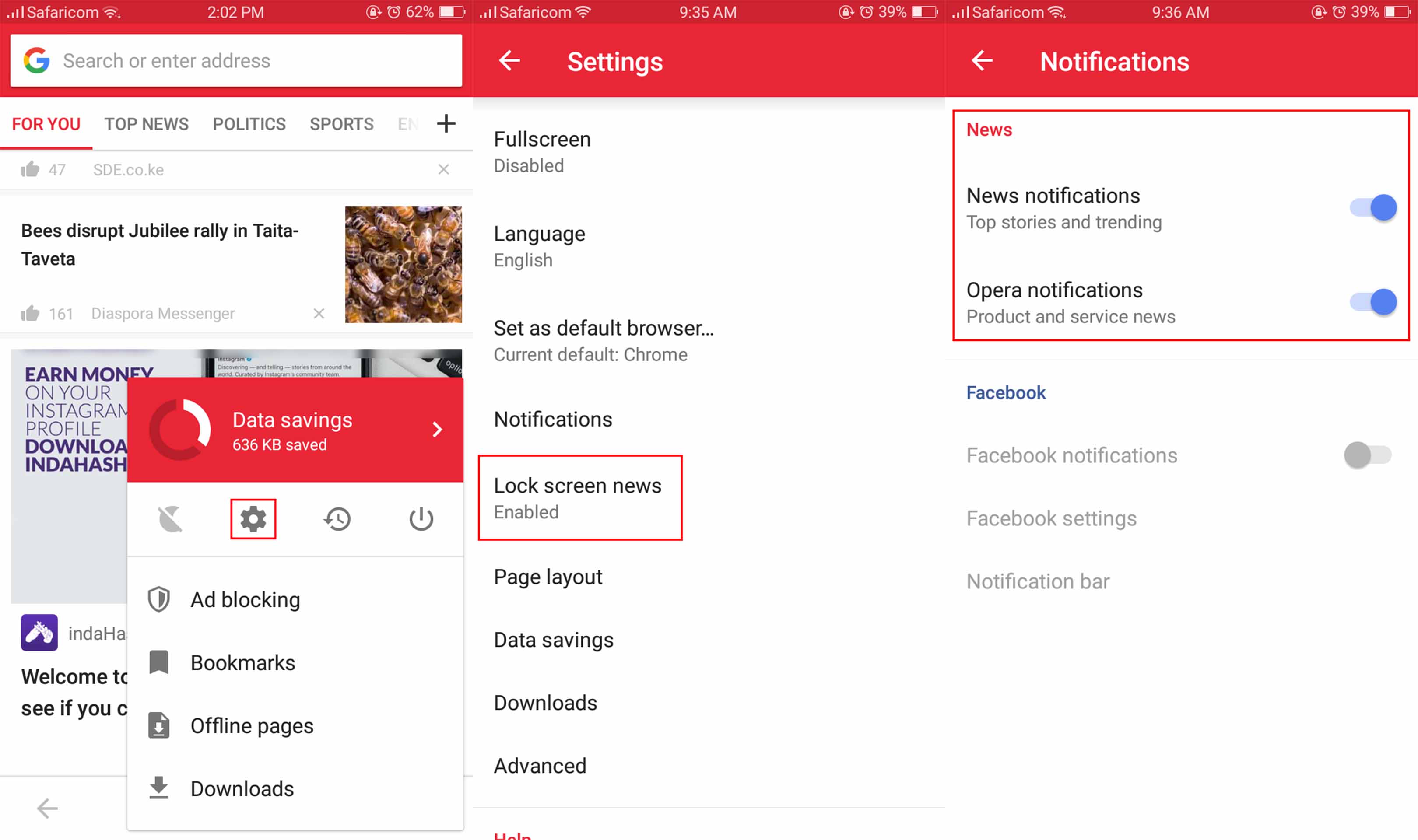The height and width of the screenshot is (840, 1418).
Task: Tap the Safaricom Wi-Fi status icon
Action: (x=112, y=11)
